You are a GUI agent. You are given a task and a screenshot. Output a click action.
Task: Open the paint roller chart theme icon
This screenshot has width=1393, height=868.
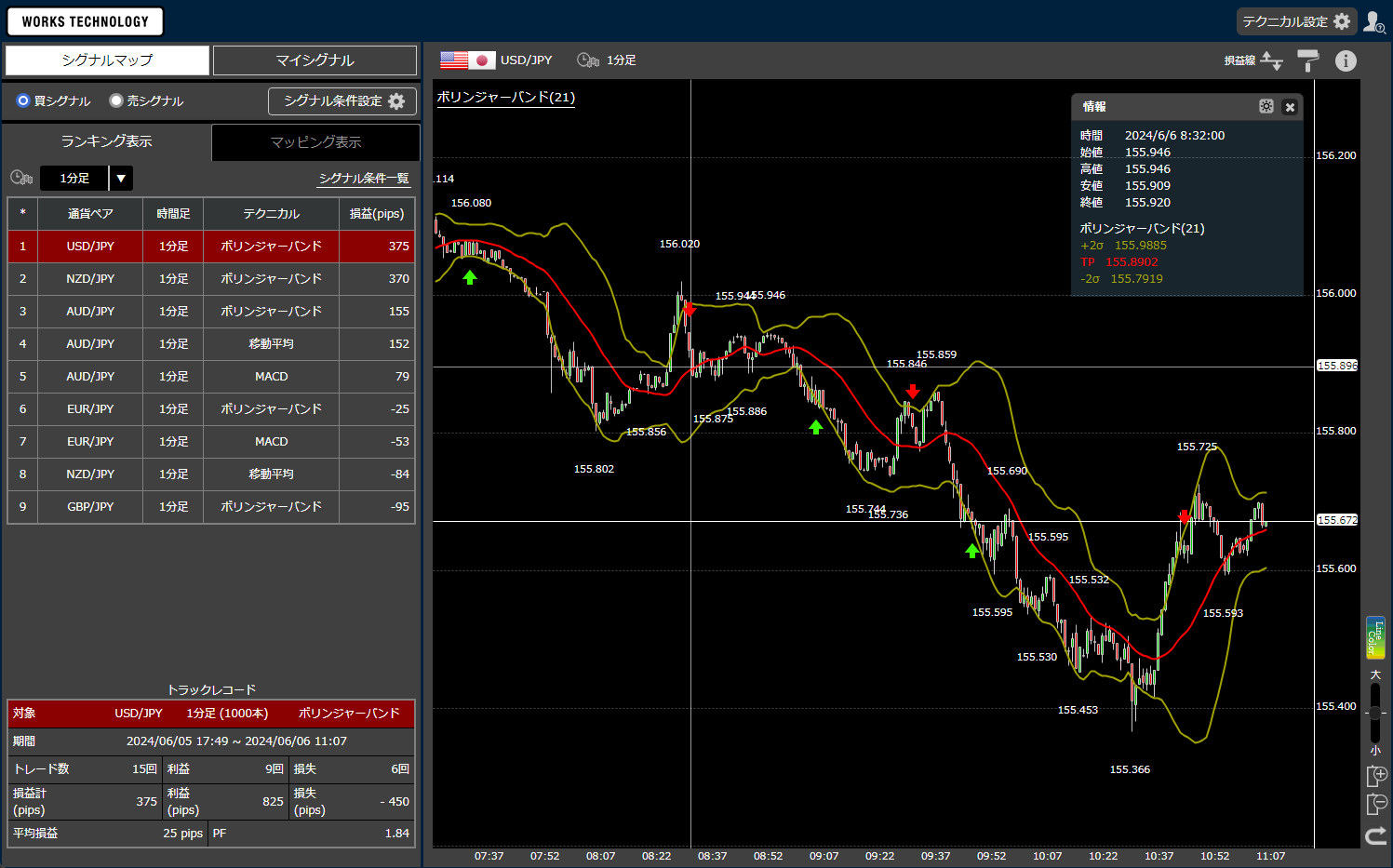tap(1308, 60)
